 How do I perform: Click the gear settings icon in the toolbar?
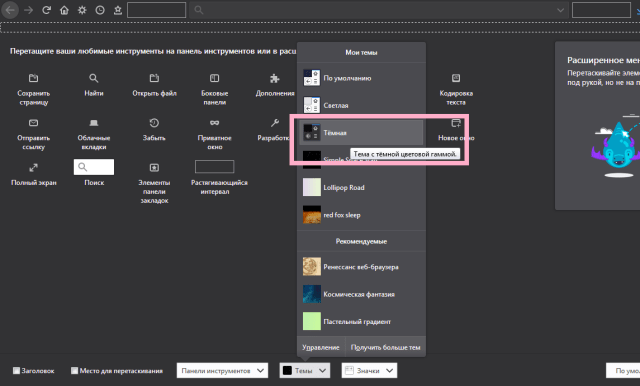82,10
